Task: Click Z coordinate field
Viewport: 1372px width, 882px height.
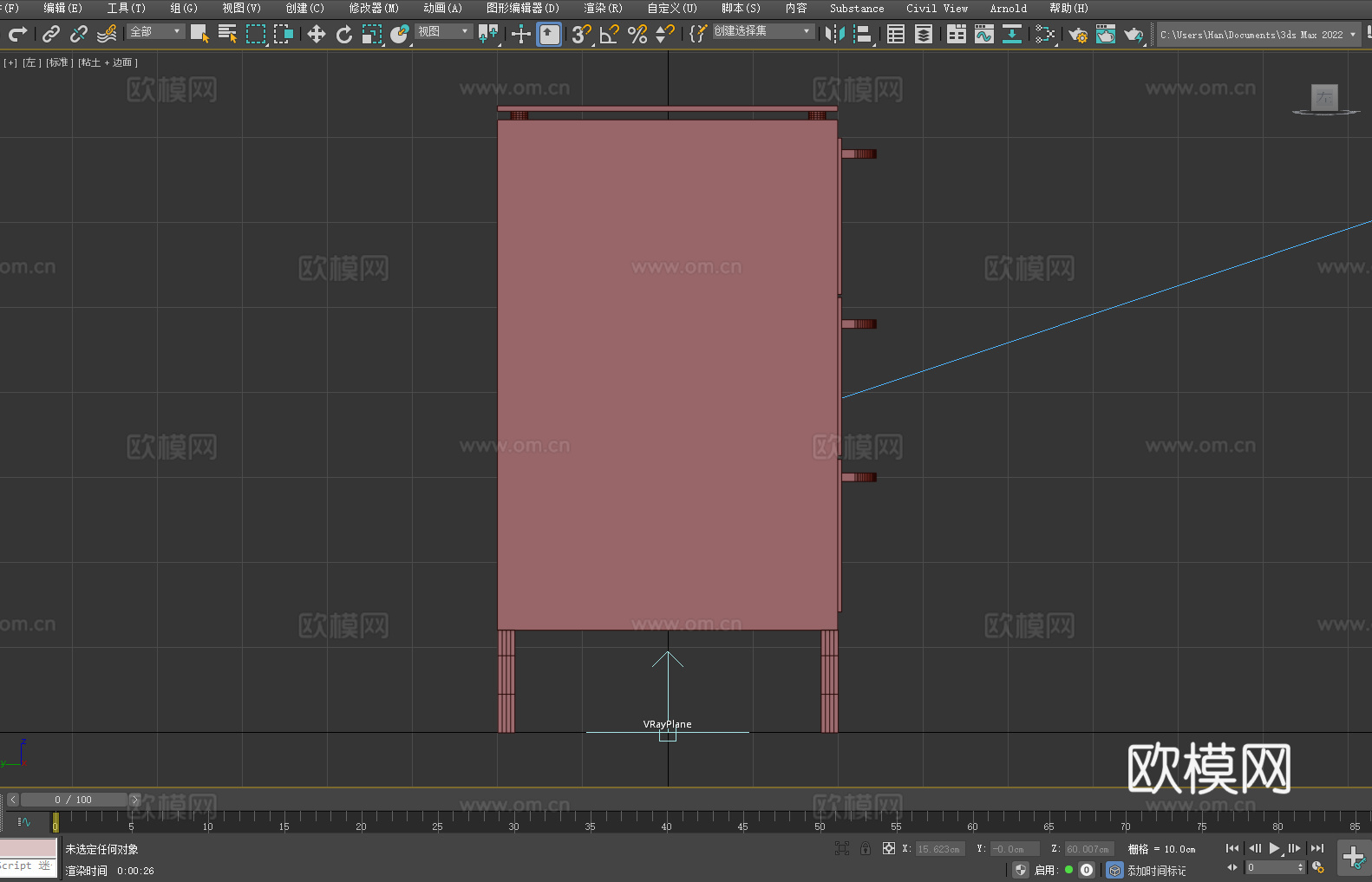Action: coord(1089,849)
